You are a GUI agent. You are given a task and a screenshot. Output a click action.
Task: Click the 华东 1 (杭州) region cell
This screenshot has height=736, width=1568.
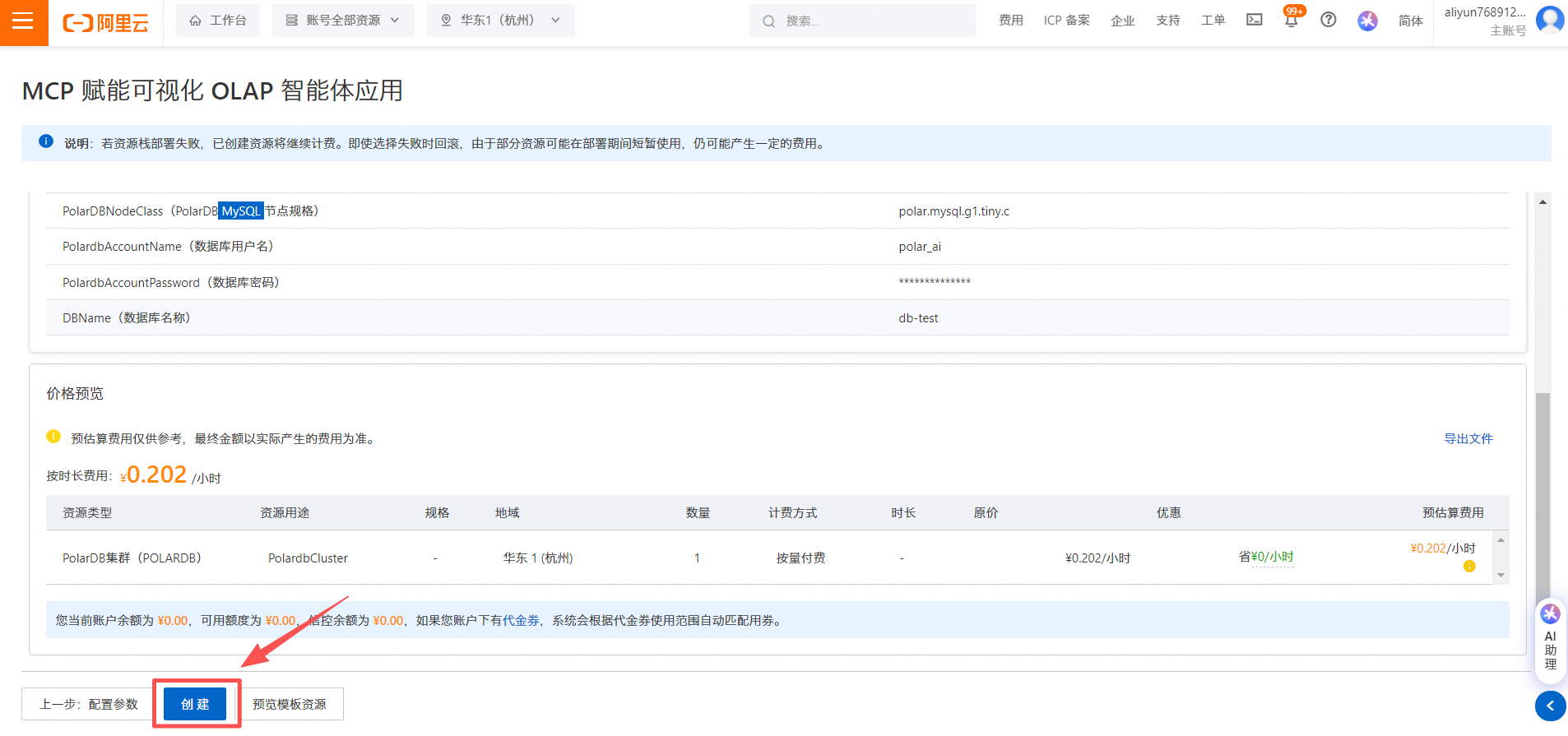tap(538, 558)
